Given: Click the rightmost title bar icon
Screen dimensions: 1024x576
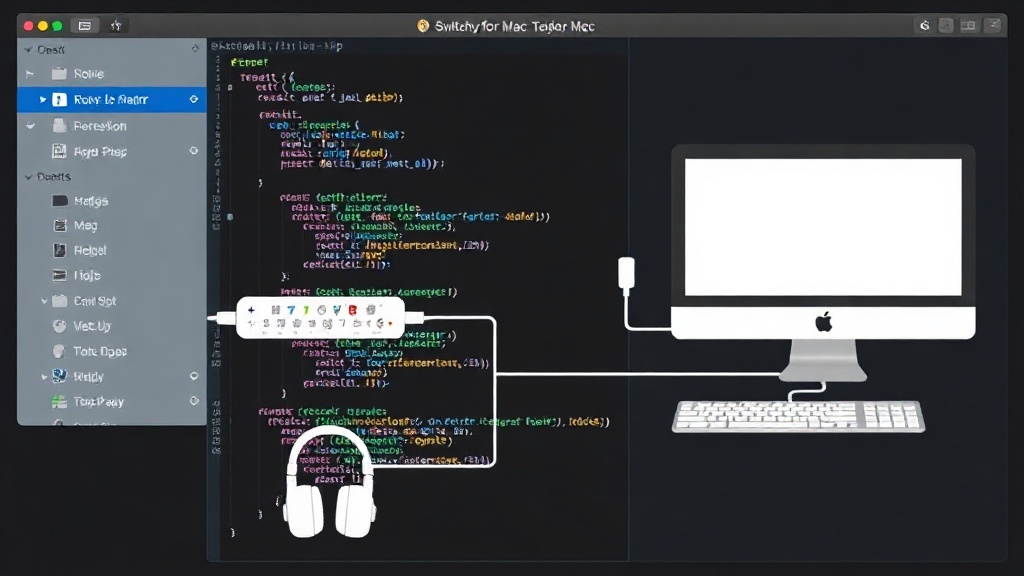Looking at the screenshot, I should tap(993, 25).
